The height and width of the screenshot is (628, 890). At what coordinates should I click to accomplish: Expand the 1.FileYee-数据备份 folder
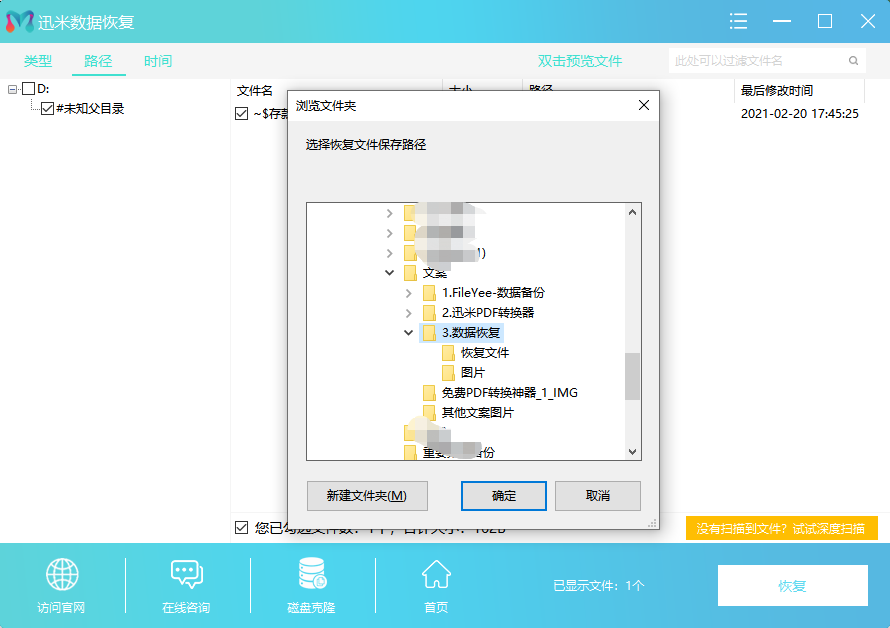408,292
